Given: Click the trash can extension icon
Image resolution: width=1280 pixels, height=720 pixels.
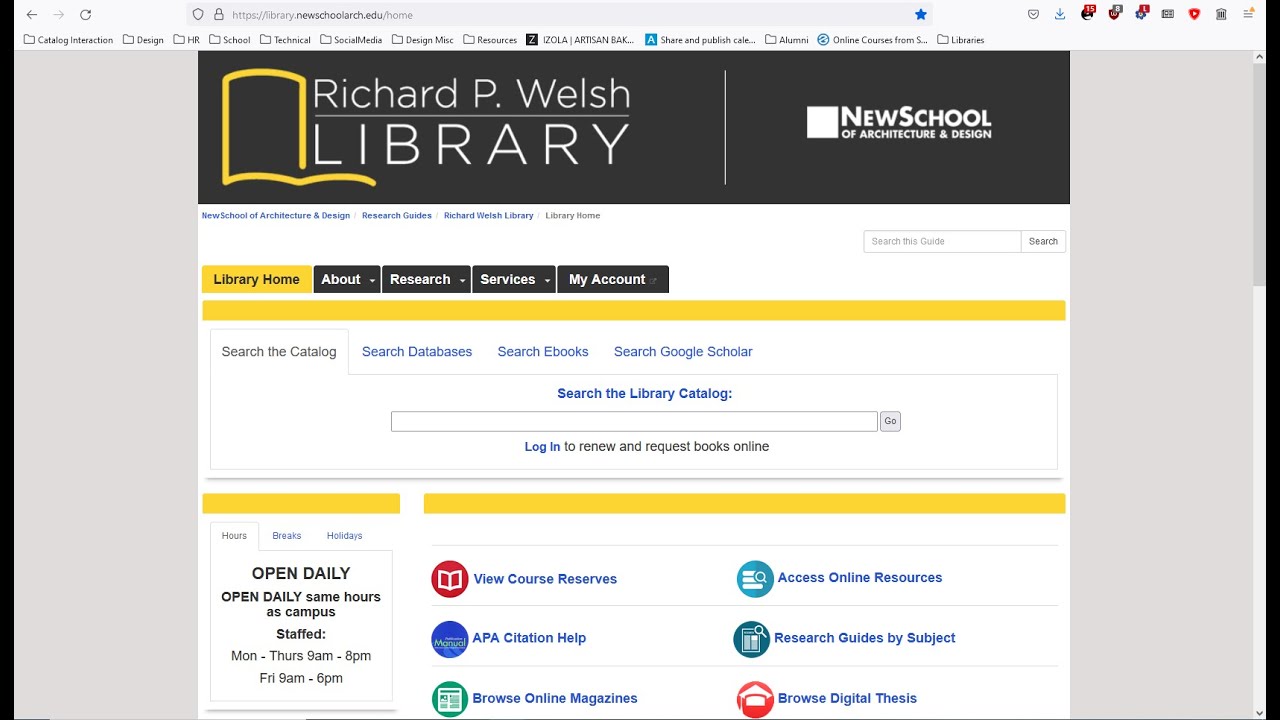Looking at the screenshot, I should tap(1221, 14).
